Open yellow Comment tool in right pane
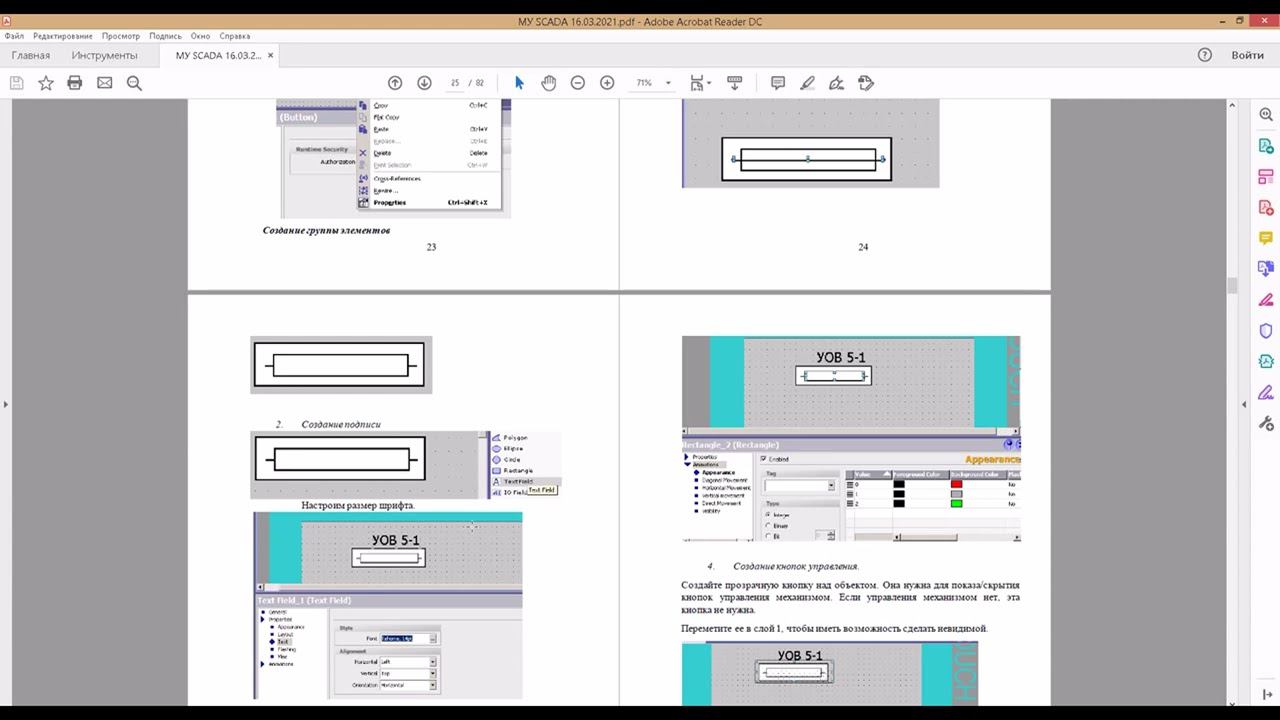 click(1266, 238)
